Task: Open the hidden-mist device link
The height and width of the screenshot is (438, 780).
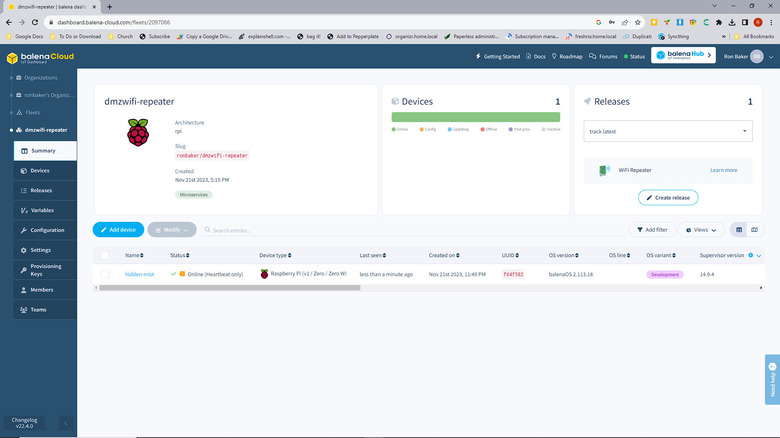Action: pos(139,273)
